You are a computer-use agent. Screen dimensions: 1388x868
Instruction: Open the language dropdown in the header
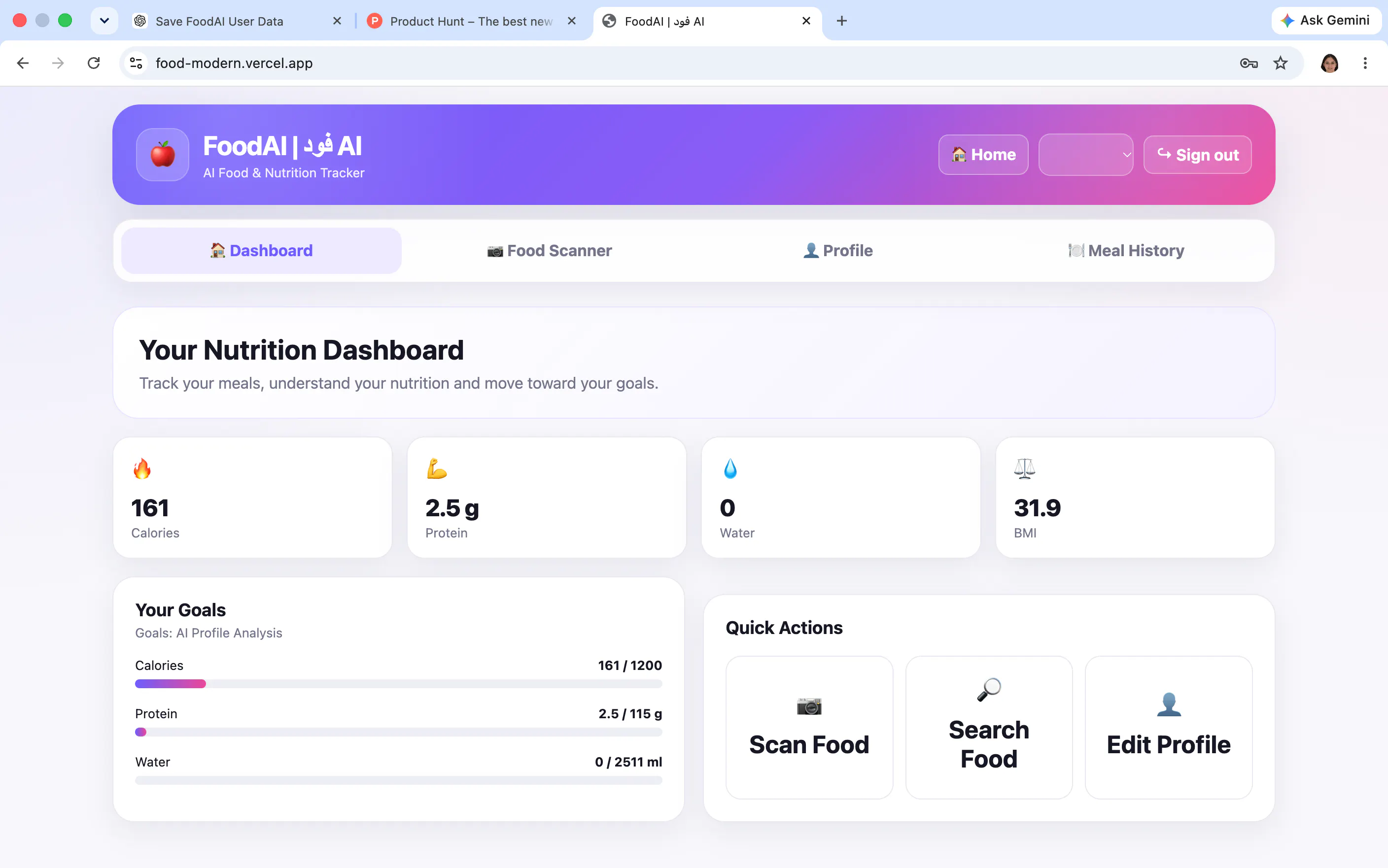[1085, 154]
